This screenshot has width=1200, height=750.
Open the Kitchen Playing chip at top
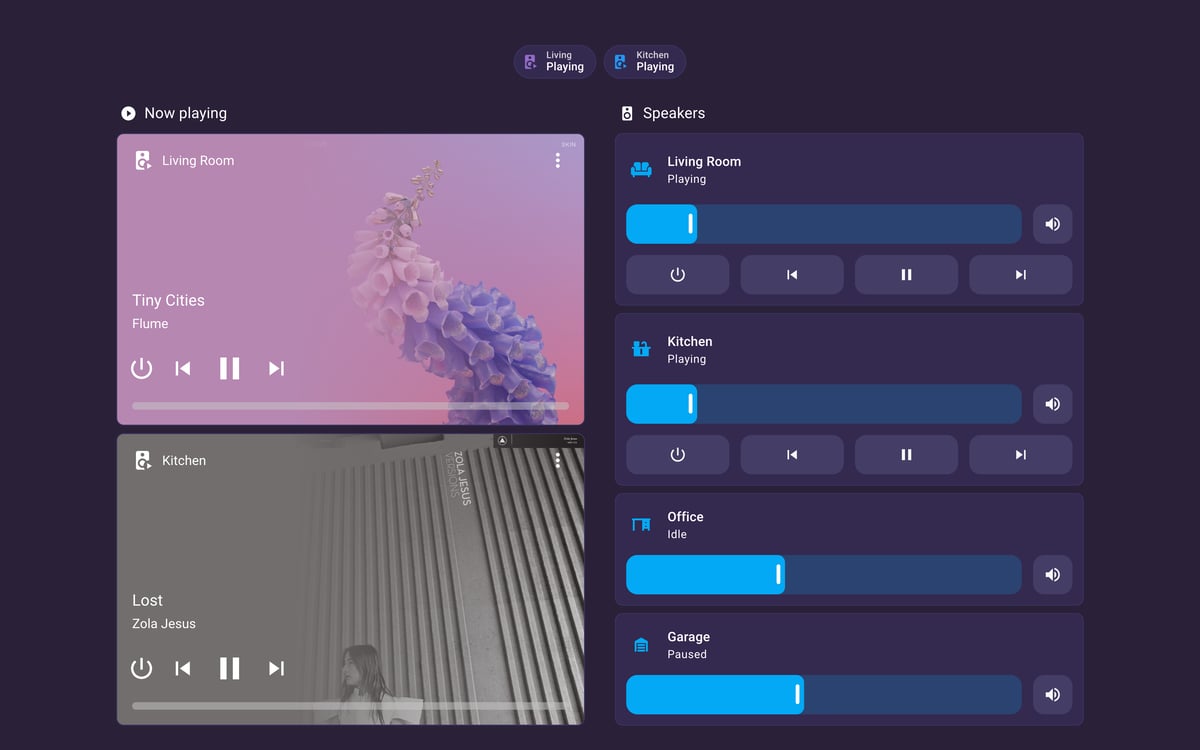(x=644, y=62)
